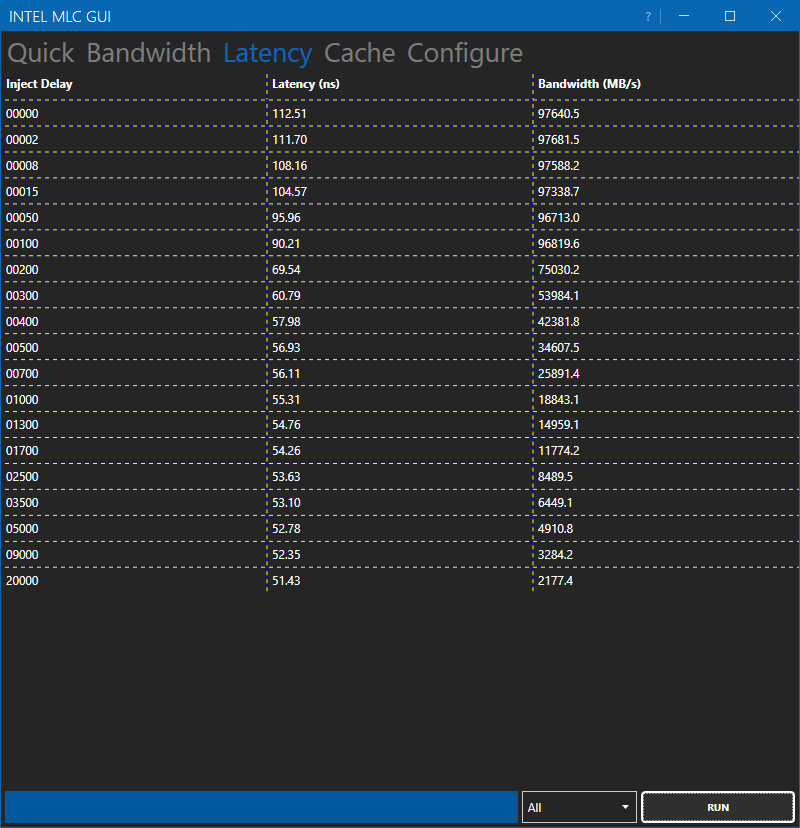Select the Latency tab
This screenshot has width=800, height=828.
(x=268, y=53)
